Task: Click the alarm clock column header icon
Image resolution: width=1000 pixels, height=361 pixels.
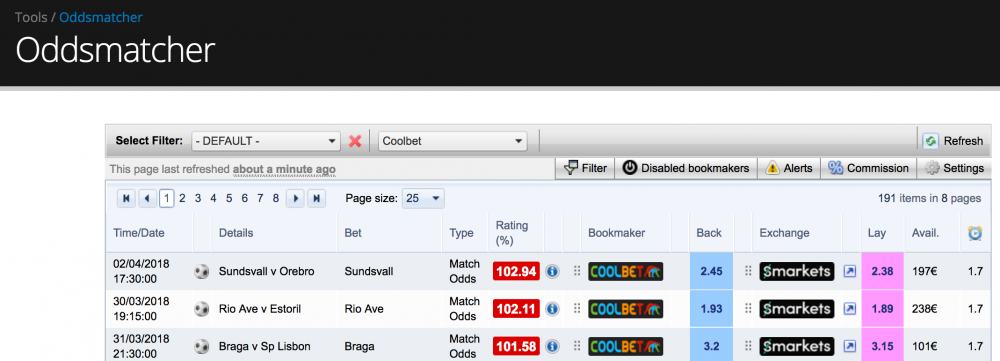Action: (975, 233)
